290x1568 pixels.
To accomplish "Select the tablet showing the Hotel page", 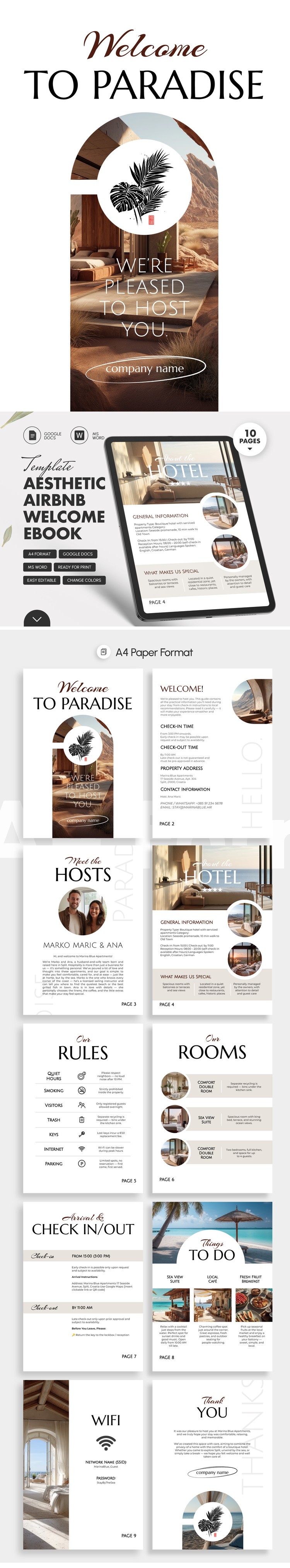I will pos(190,528).
